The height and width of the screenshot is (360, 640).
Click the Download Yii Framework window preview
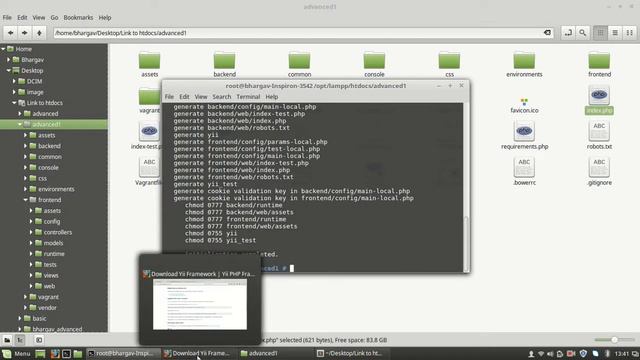pyautogui.click(x=200, y=304)
